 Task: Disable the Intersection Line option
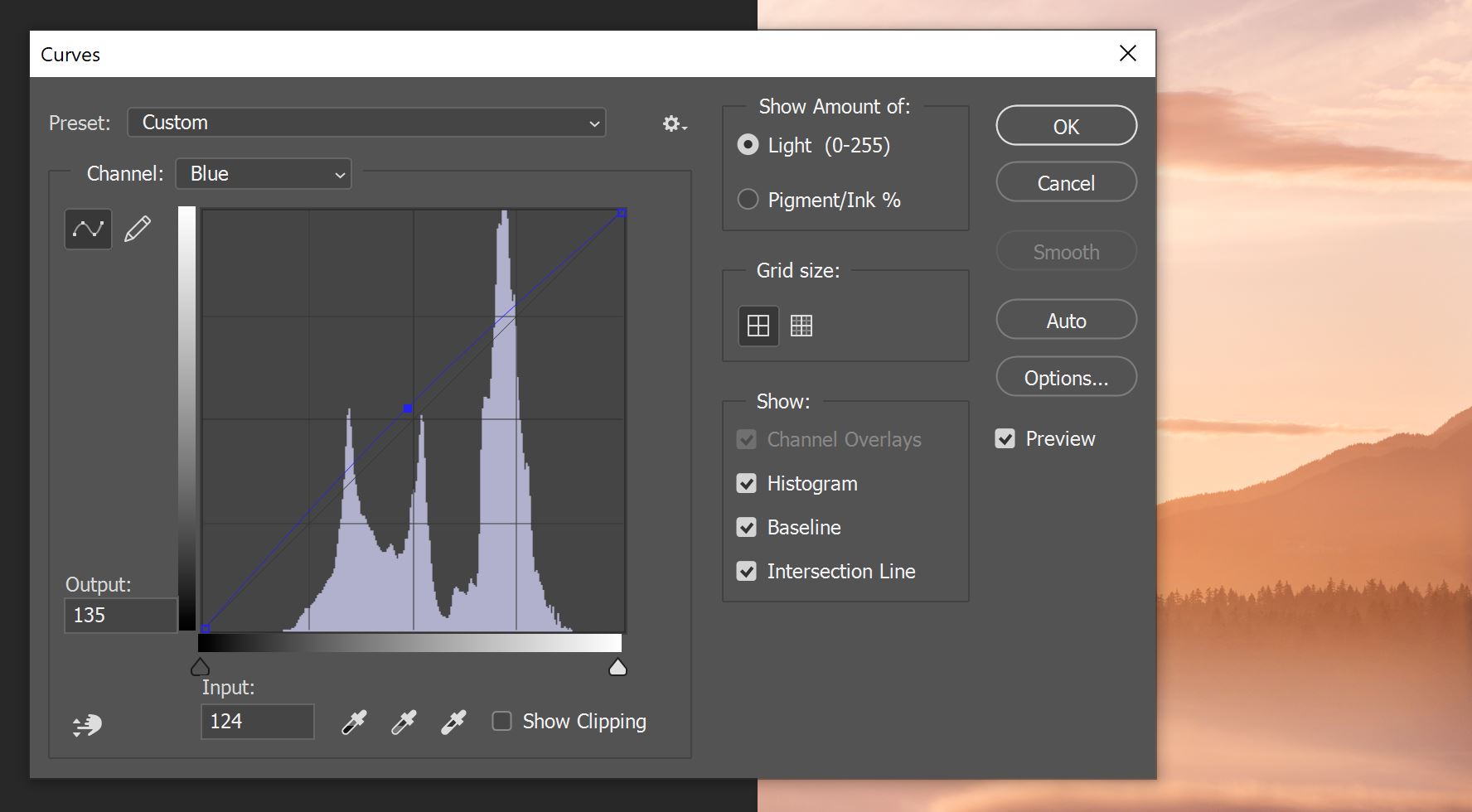coord(746,571)
